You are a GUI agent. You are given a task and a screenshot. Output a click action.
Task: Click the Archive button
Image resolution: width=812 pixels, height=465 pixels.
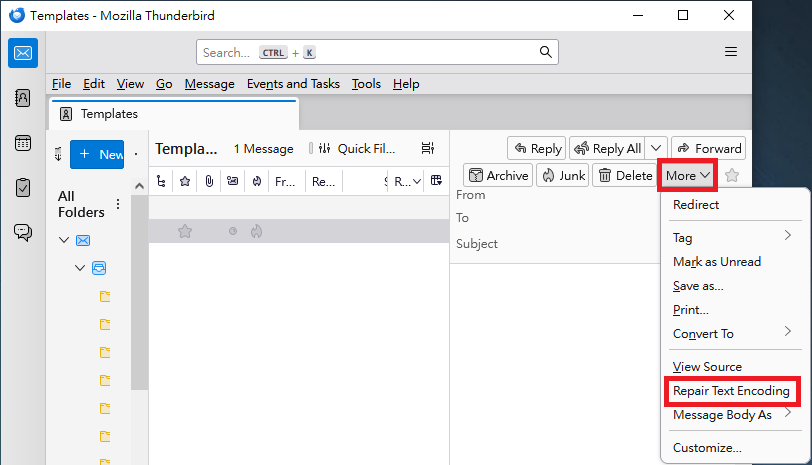(x=498, y=176)
